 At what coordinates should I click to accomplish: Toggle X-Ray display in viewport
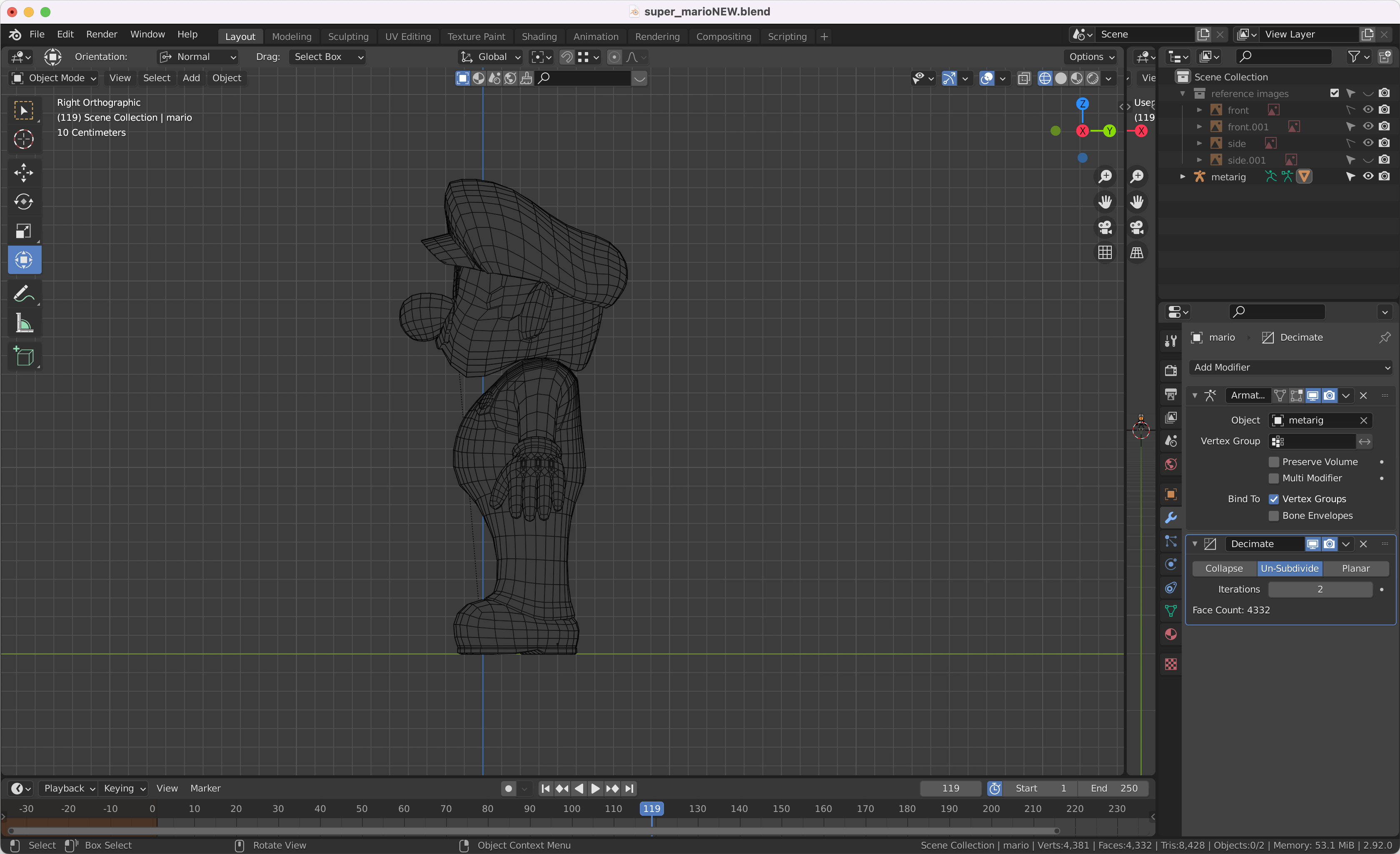point(1024,78)
